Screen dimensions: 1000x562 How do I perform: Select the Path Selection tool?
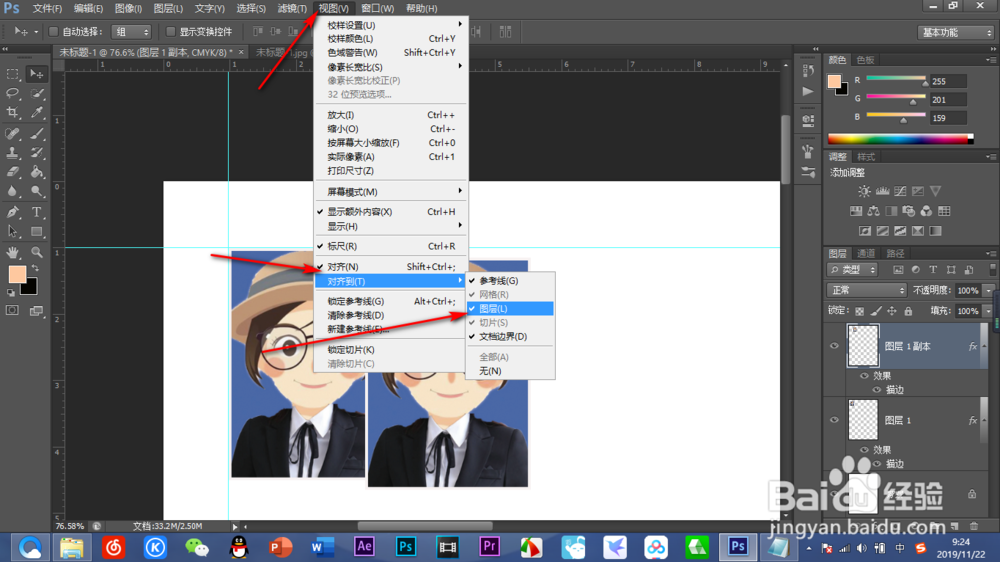click(x=12, y=232)
